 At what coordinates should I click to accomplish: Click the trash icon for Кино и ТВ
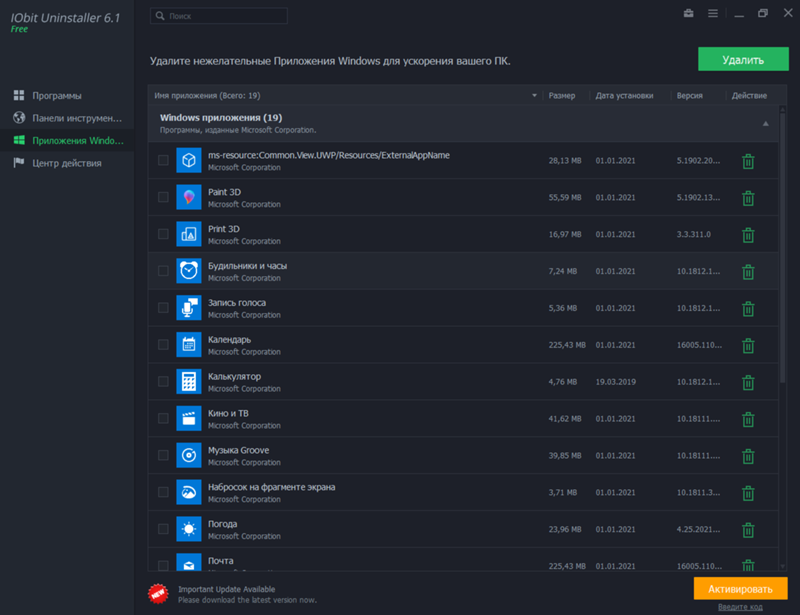[x=748, y=419]
